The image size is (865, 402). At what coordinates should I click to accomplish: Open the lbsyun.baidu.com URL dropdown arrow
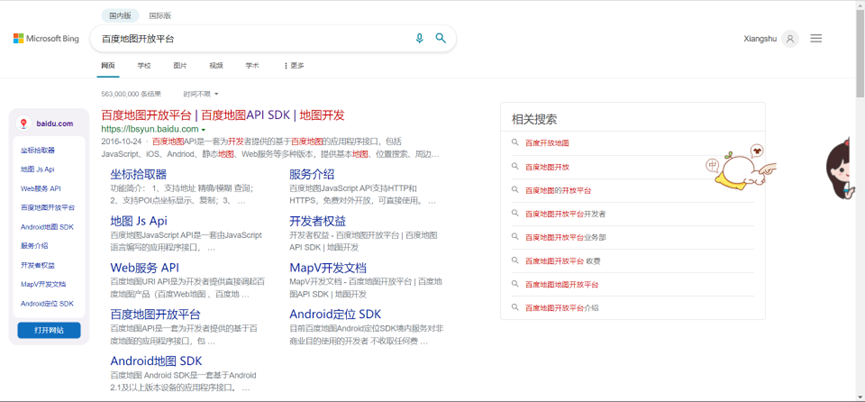[204, 130]
